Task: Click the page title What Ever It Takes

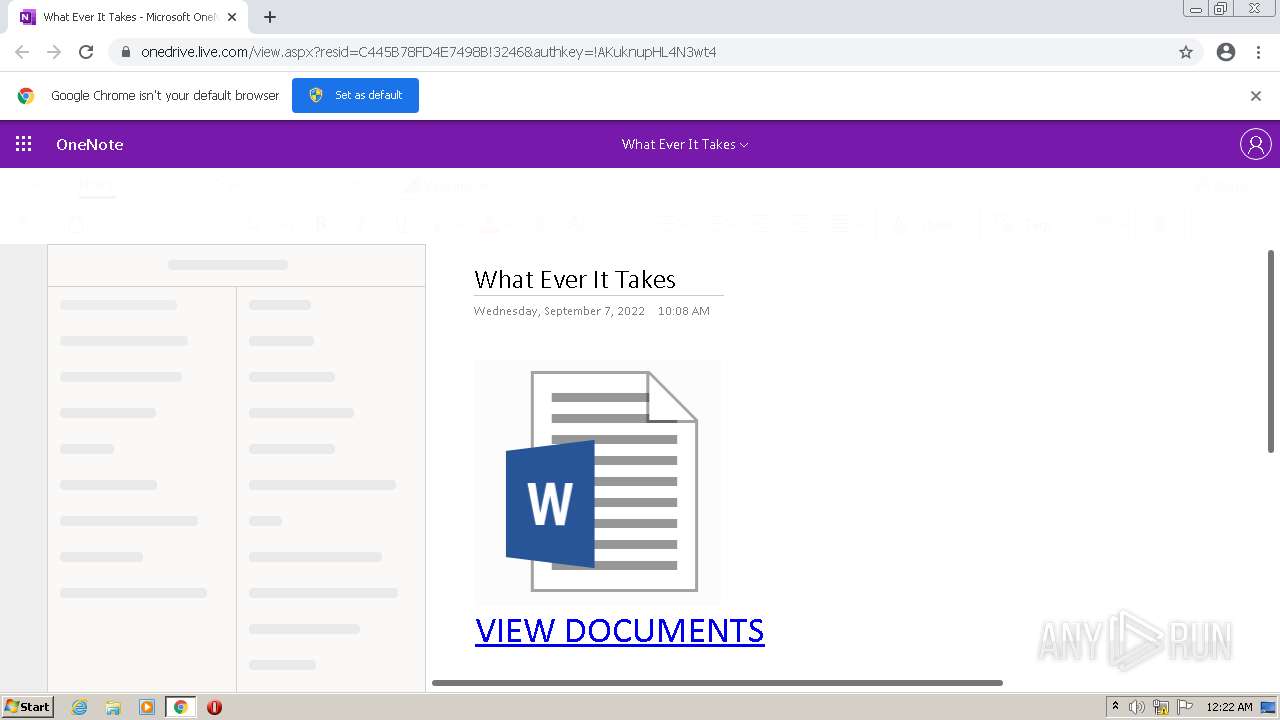Action: [x=575, y=280]
